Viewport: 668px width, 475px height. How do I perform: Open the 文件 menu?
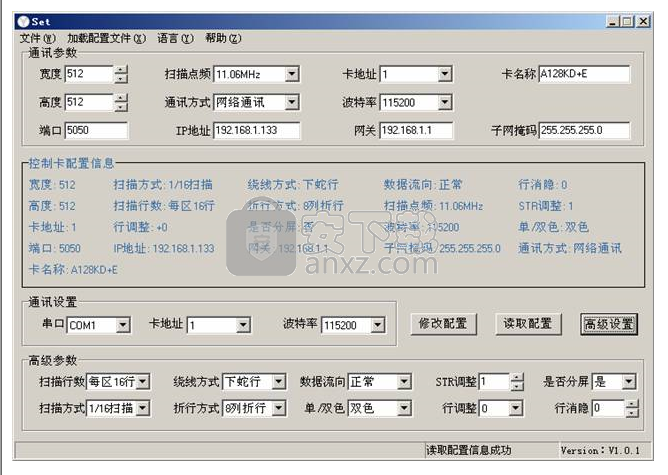click(37, 38)
